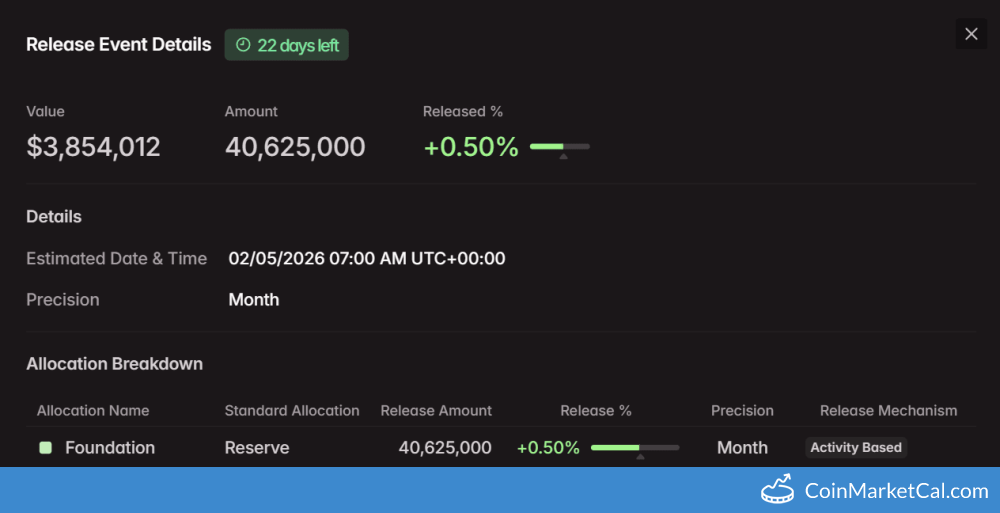Close the Release Event Details dialog
Screen dimensions: 1000x513
tap(971, 34)
